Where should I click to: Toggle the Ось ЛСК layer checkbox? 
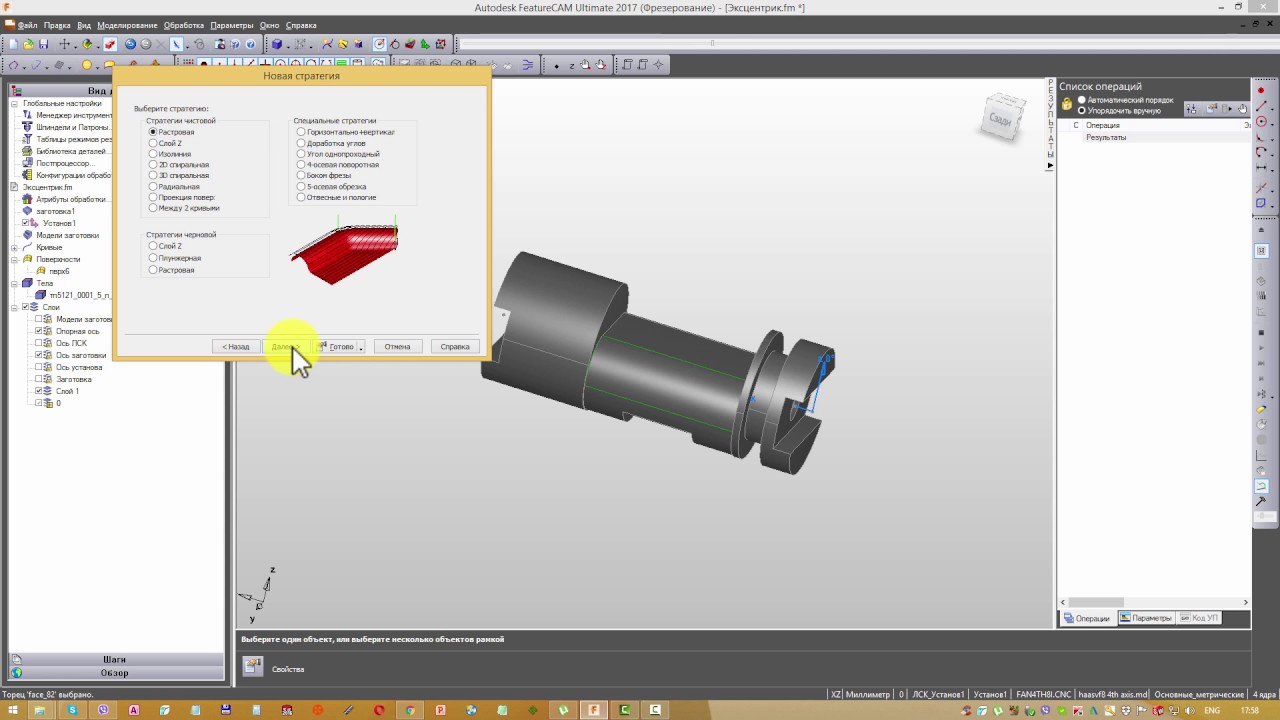click(x=39, y=343)
